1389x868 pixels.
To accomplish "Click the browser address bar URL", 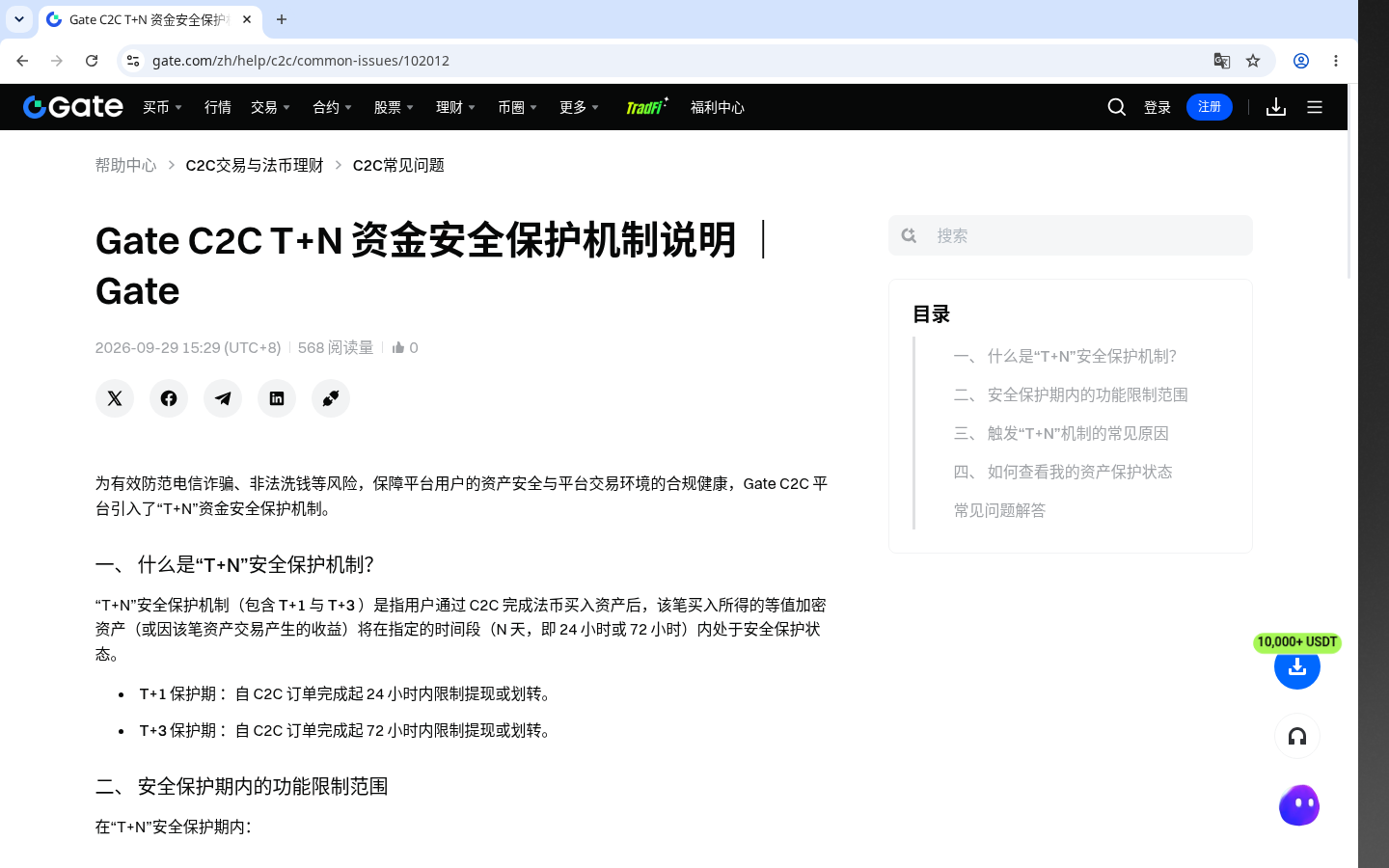I will [x=301, y=61].
